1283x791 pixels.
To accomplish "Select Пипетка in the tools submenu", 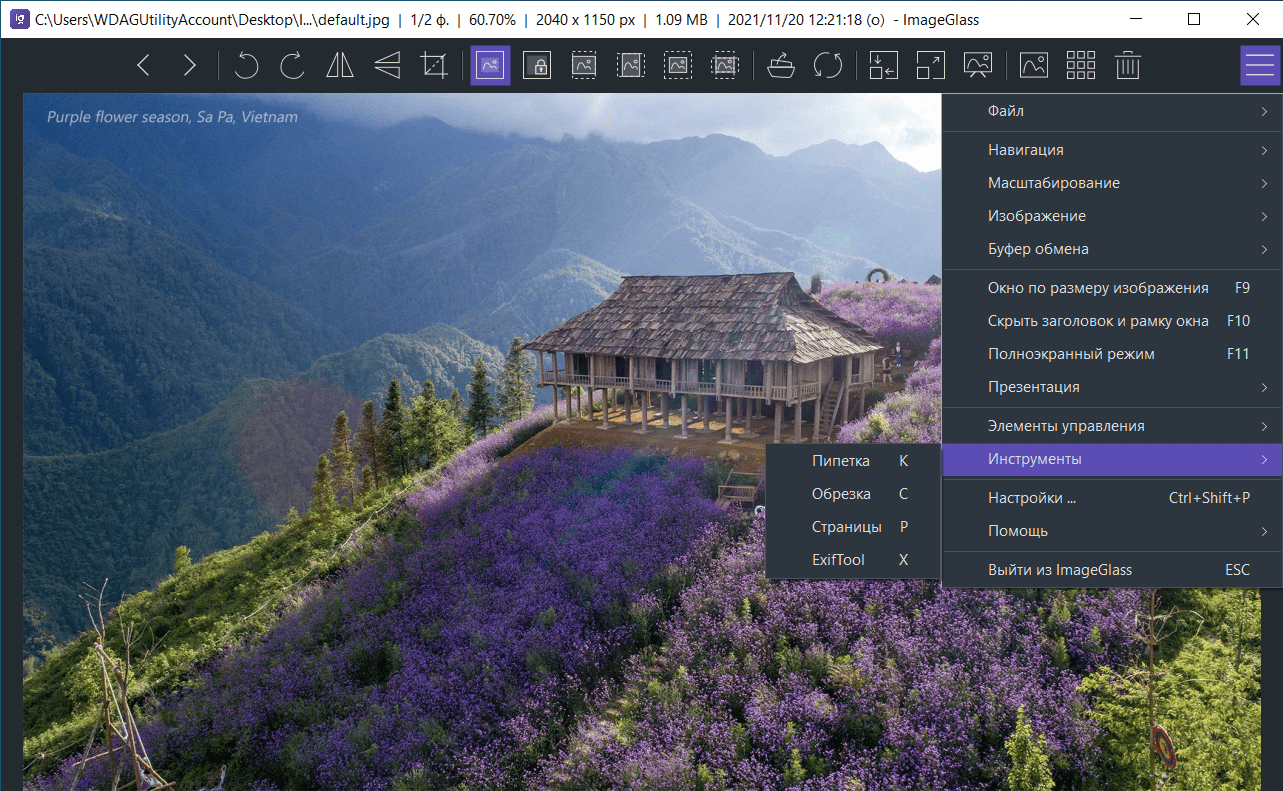I will point(853,461).
